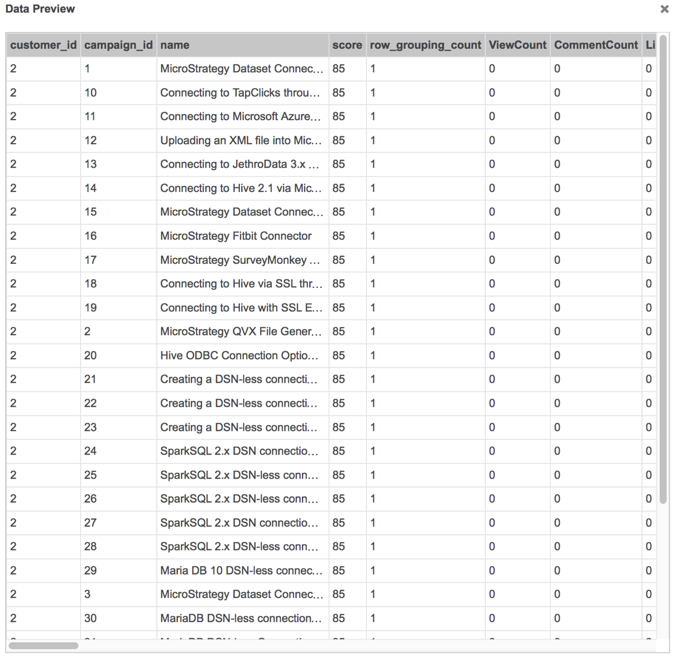The width and height of the screenshot is (677, 663).
Task: Select the 'Connecting to Hive with SSL E...' cell
Action: [243, 308]
